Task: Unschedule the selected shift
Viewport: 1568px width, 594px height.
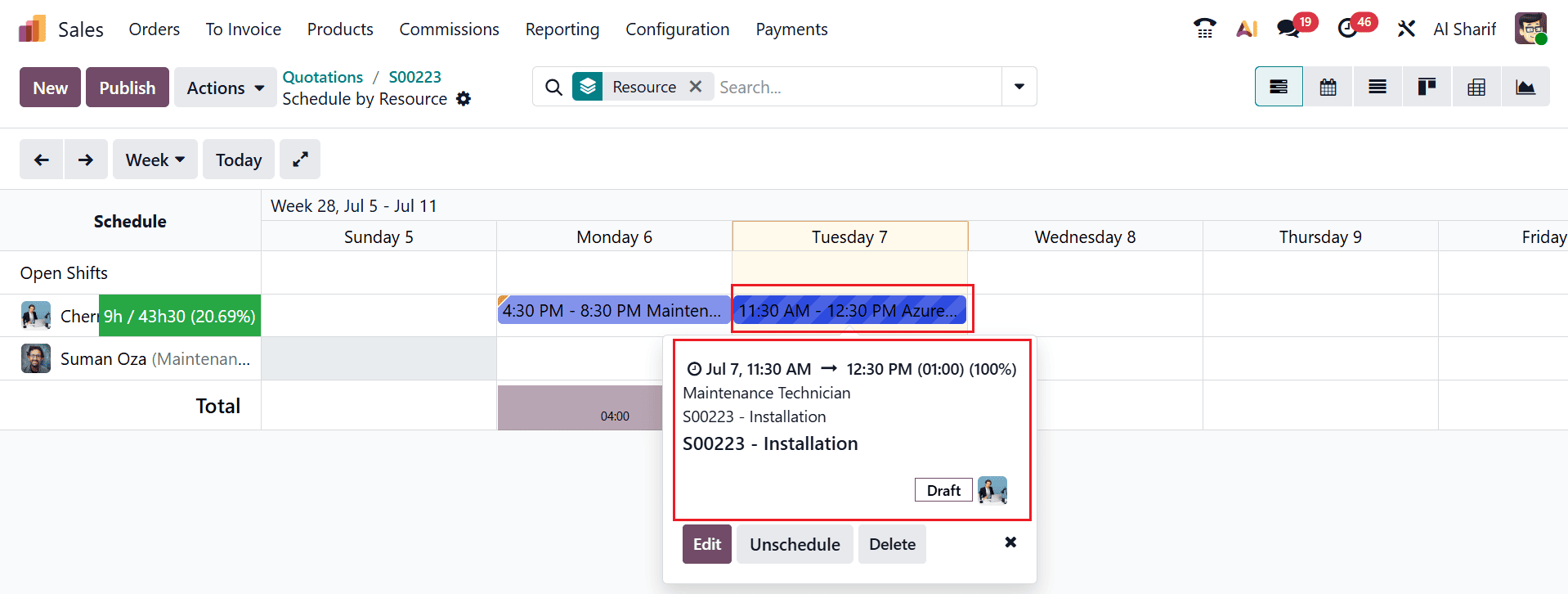Action: click(795, 544)
